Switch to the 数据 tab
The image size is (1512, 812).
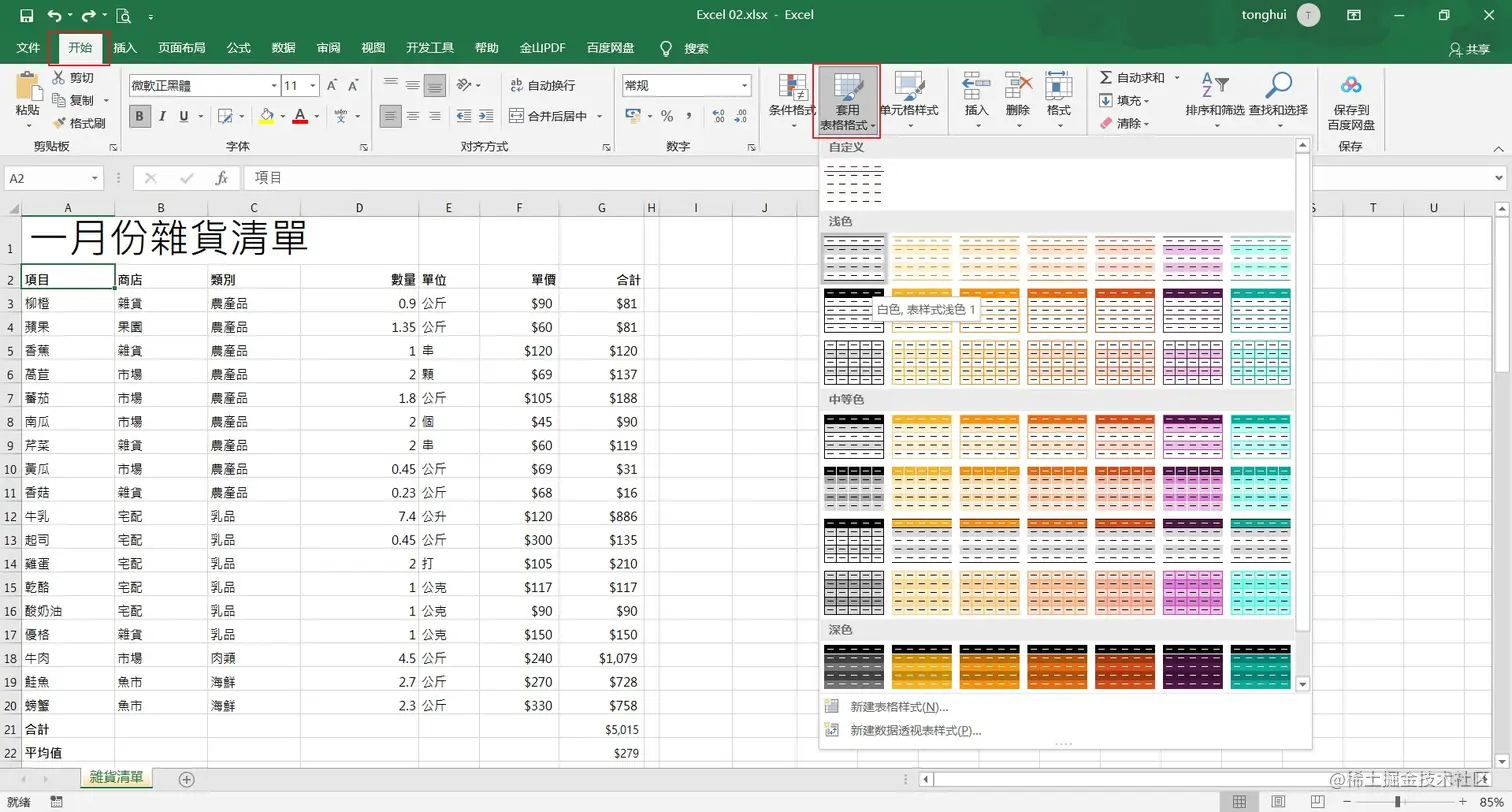(x=284, y=48)
